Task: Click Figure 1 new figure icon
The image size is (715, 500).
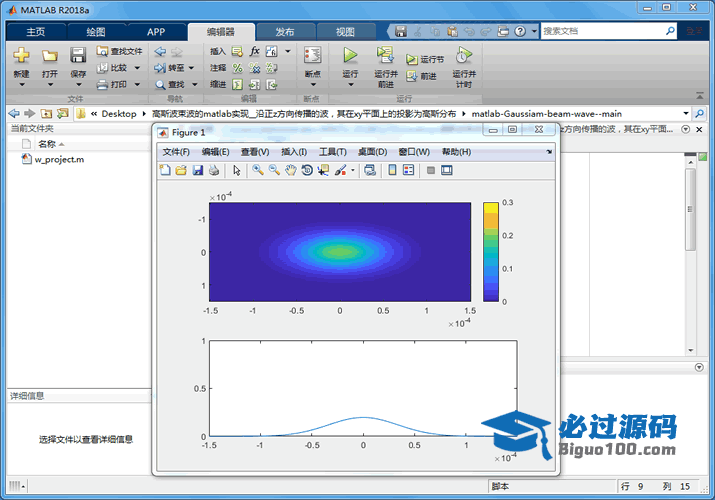Action: click(165, 170)
